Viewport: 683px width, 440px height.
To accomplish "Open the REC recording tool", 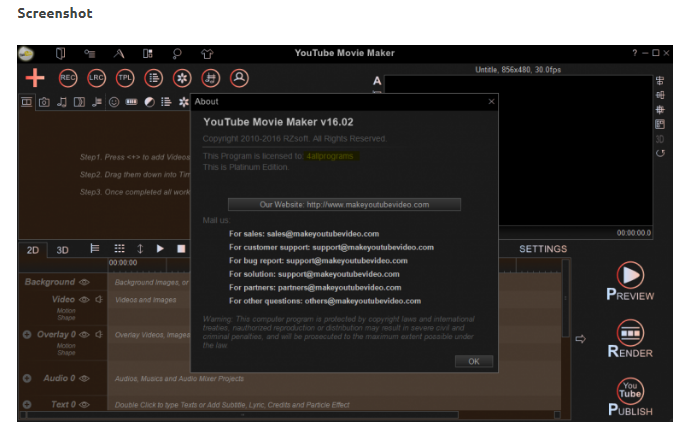I will 68,78.
